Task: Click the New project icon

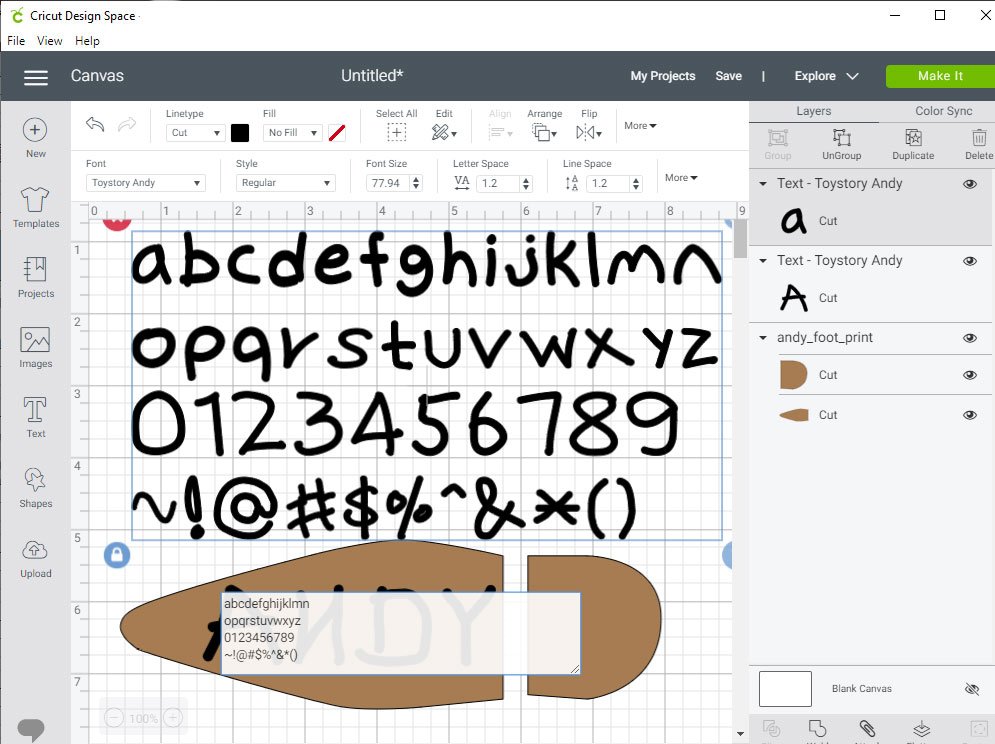Action: 35,130
